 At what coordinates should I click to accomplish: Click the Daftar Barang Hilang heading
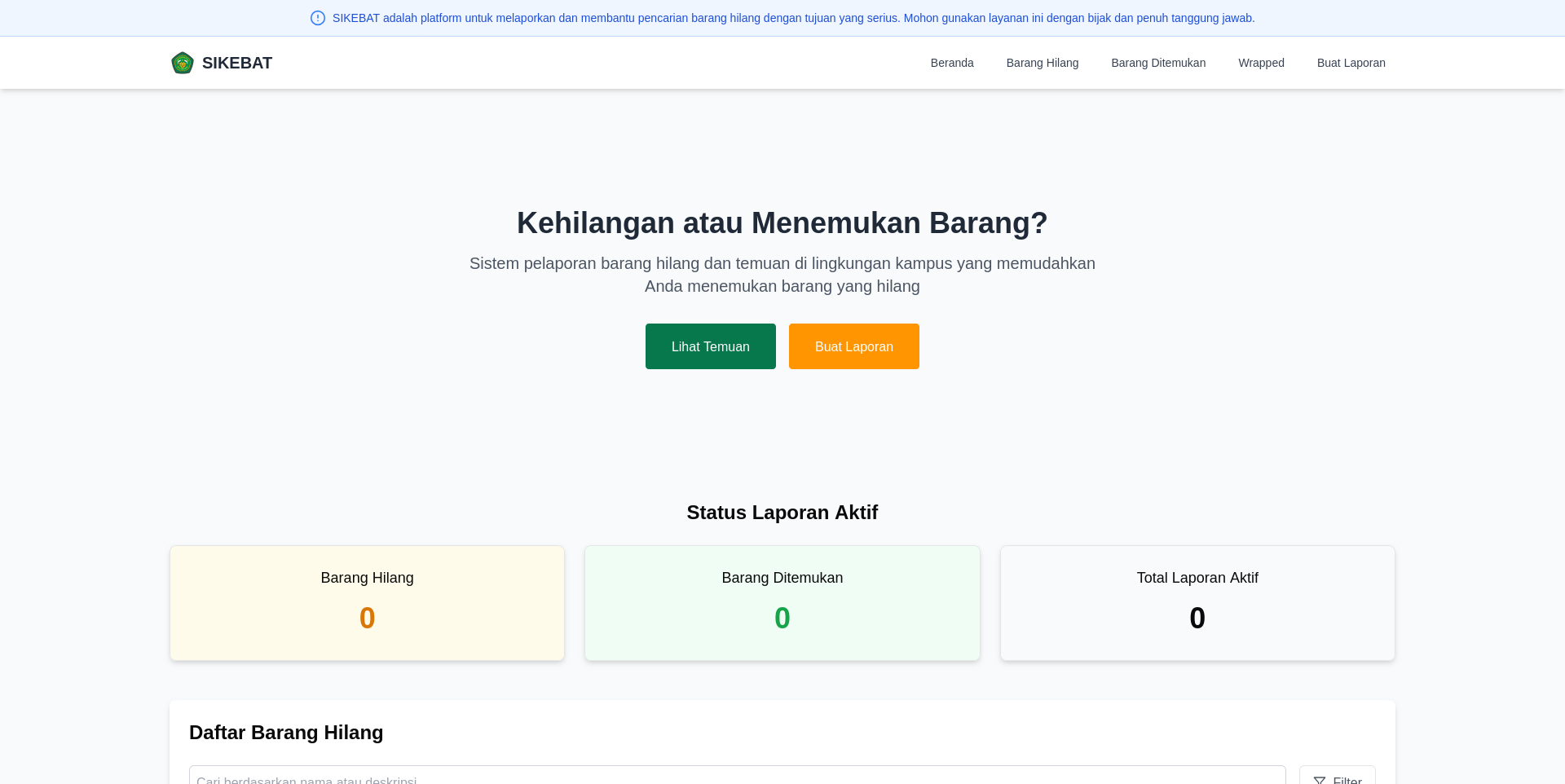click(x=286, y=733)
